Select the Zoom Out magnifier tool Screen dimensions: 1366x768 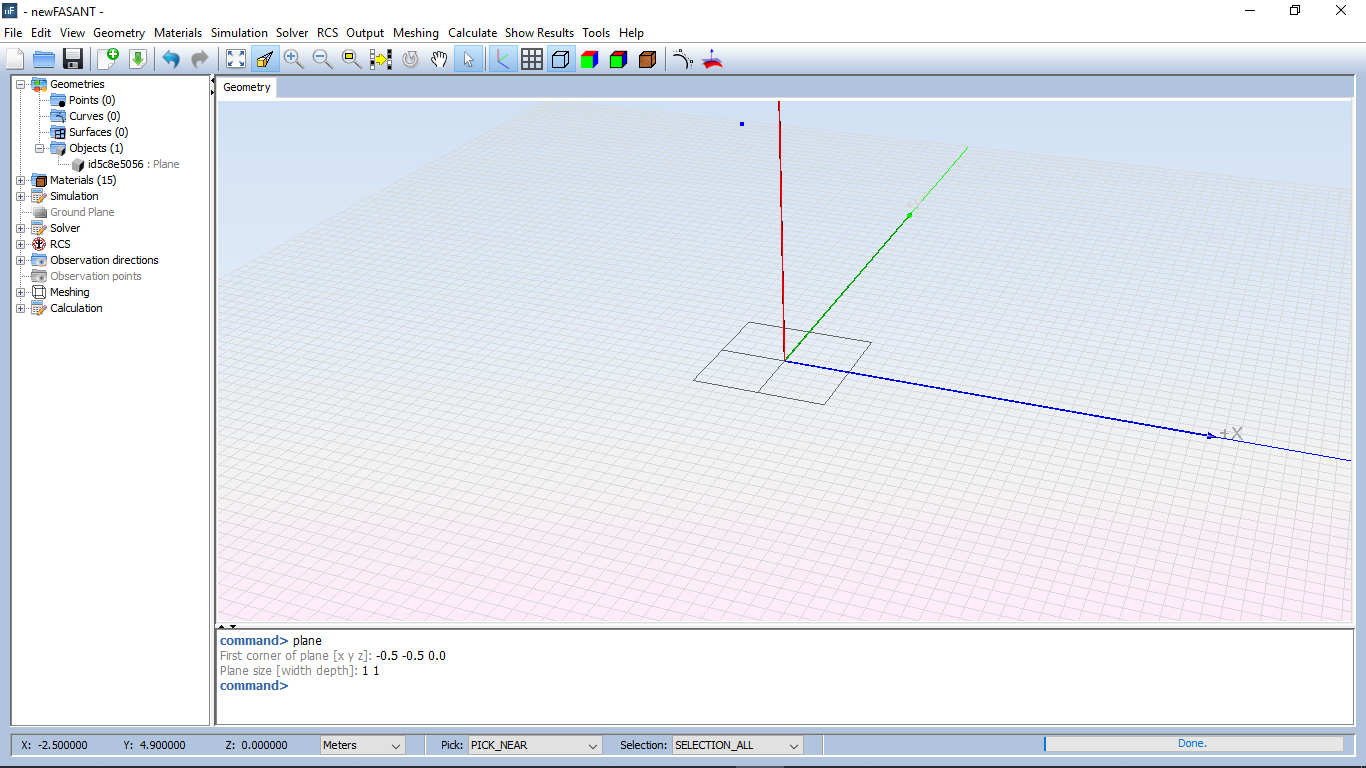[322, 59]
